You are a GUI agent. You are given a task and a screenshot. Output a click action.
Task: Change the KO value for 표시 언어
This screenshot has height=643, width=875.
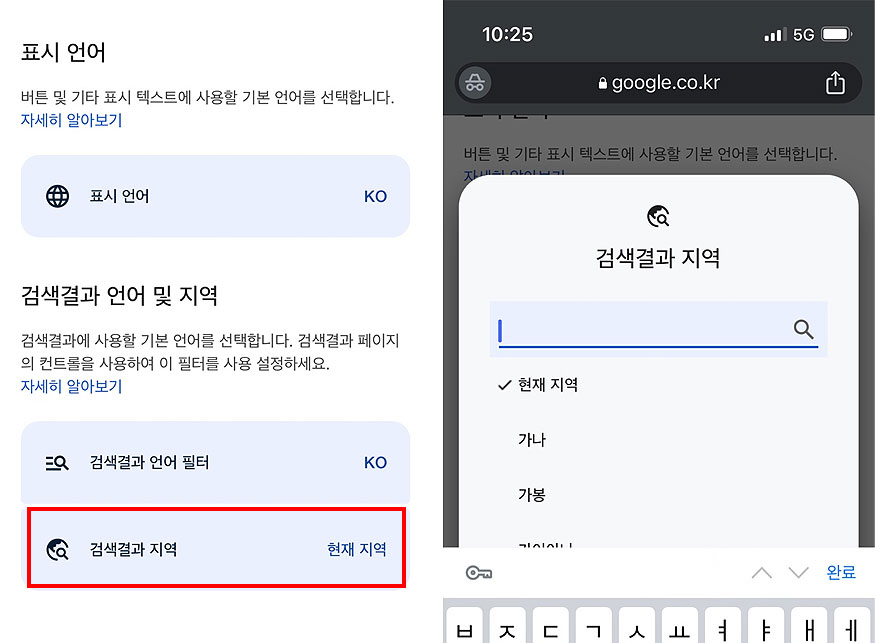pos(375,196)
